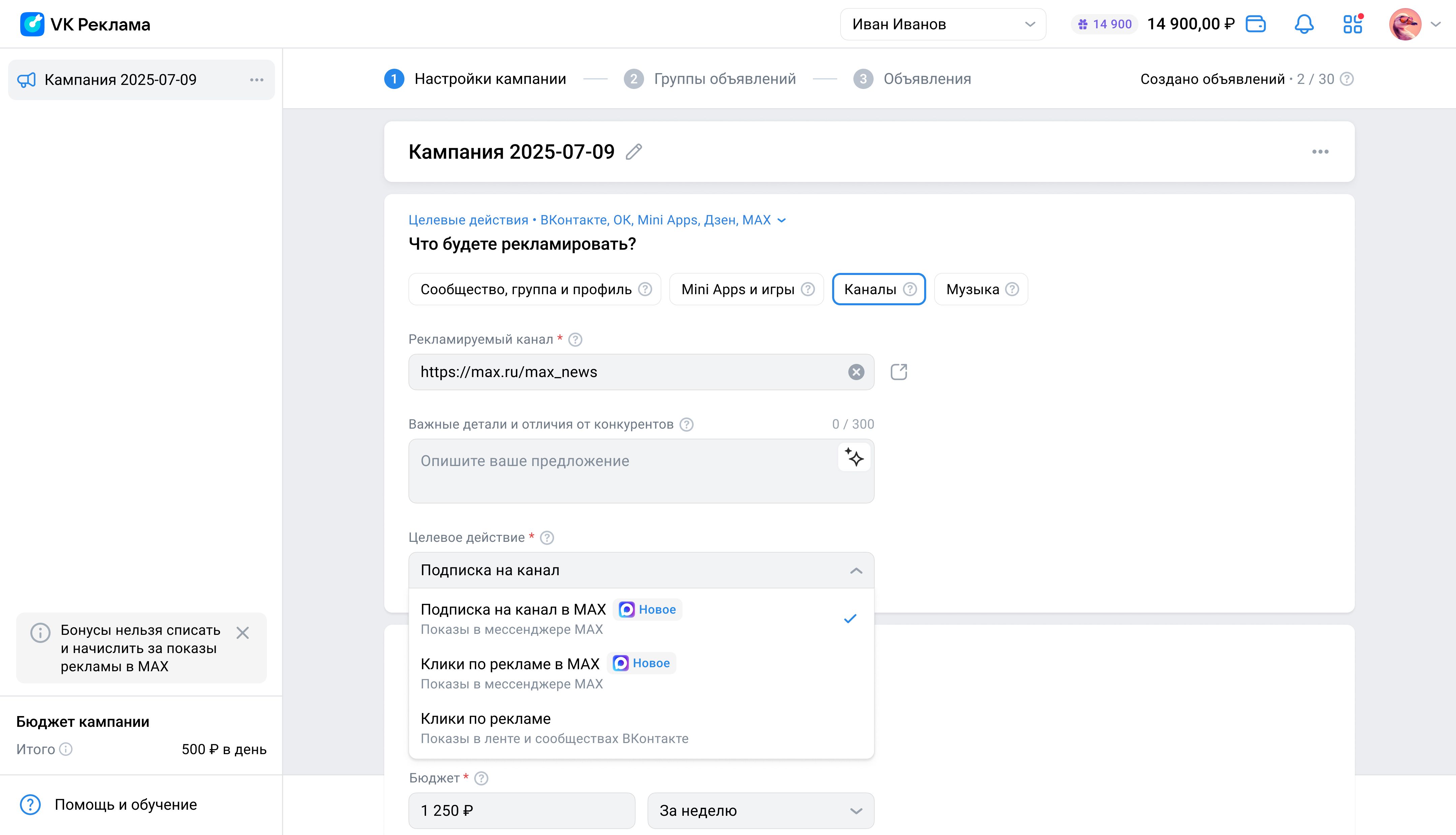Screen dimensions: 1456x835
Task: Show help for Важные детали field
Action: pos(687,424)
